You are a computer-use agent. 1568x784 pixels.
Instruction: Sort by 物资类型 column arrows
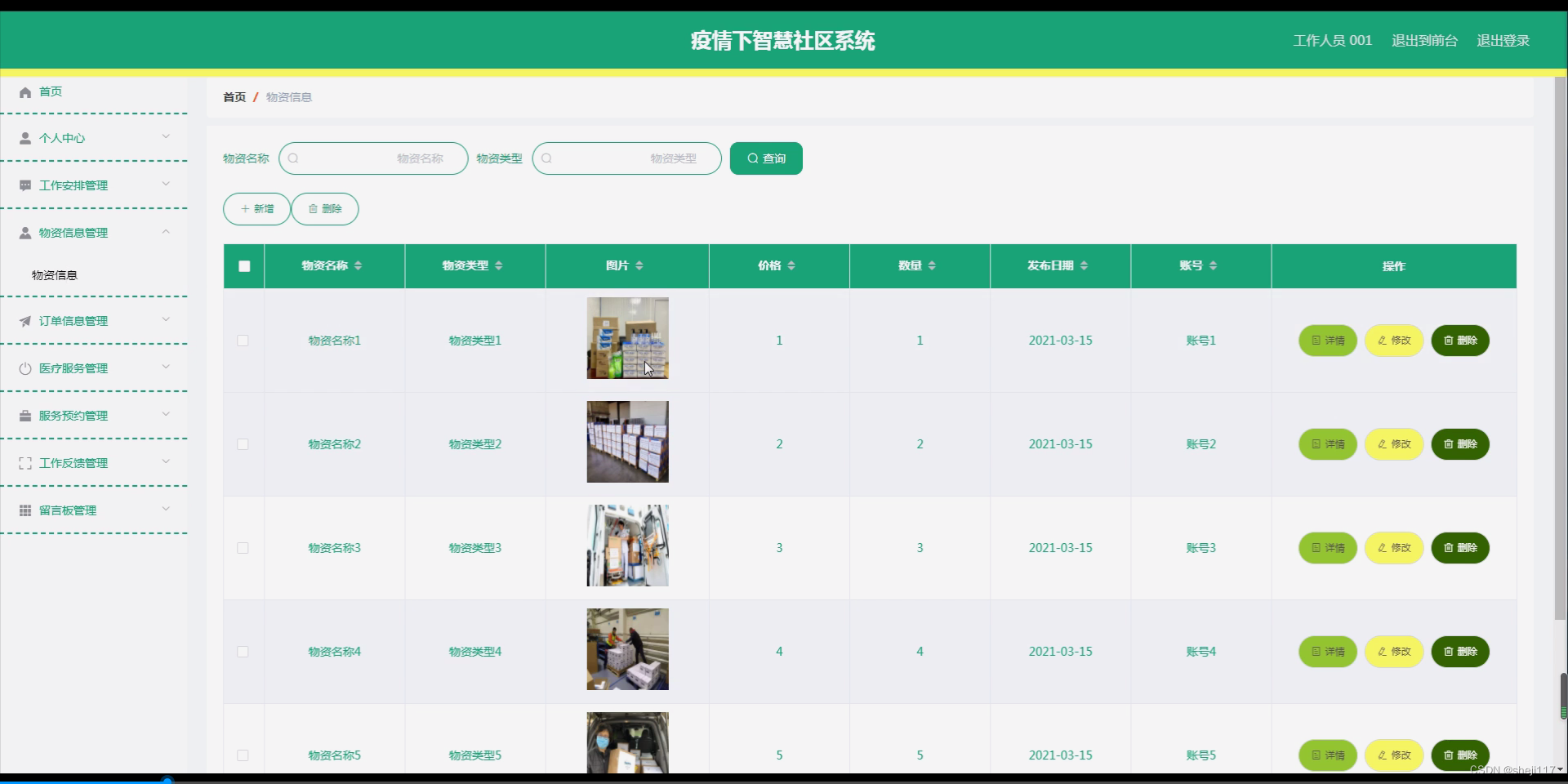pyautogui.click(x=498, y=266)
